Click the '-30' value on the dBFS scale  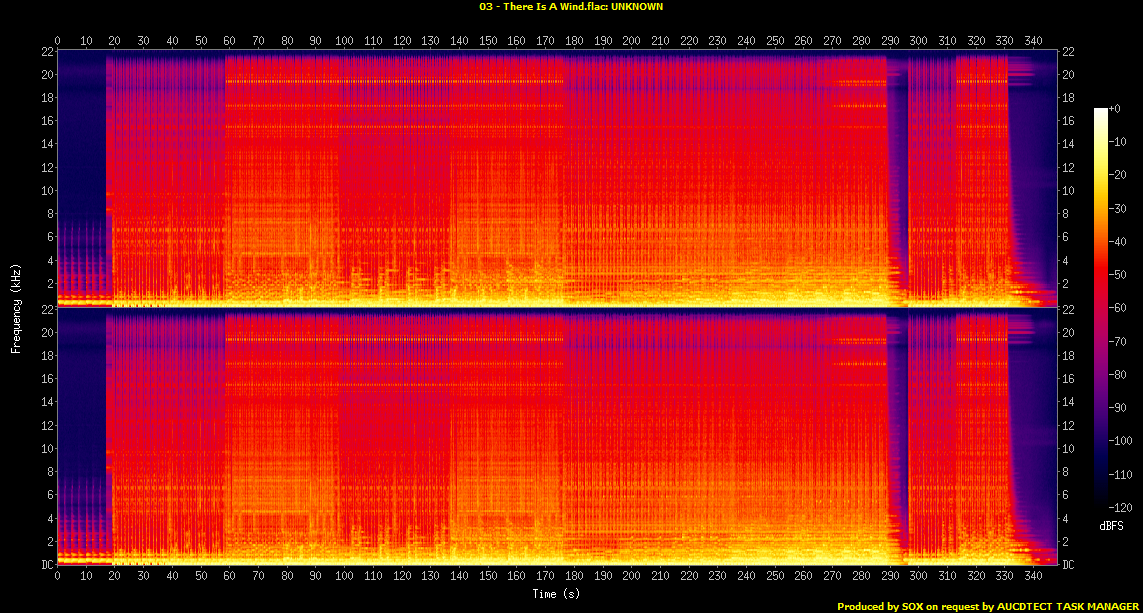pyautogui.click(x=1120, y=206)
